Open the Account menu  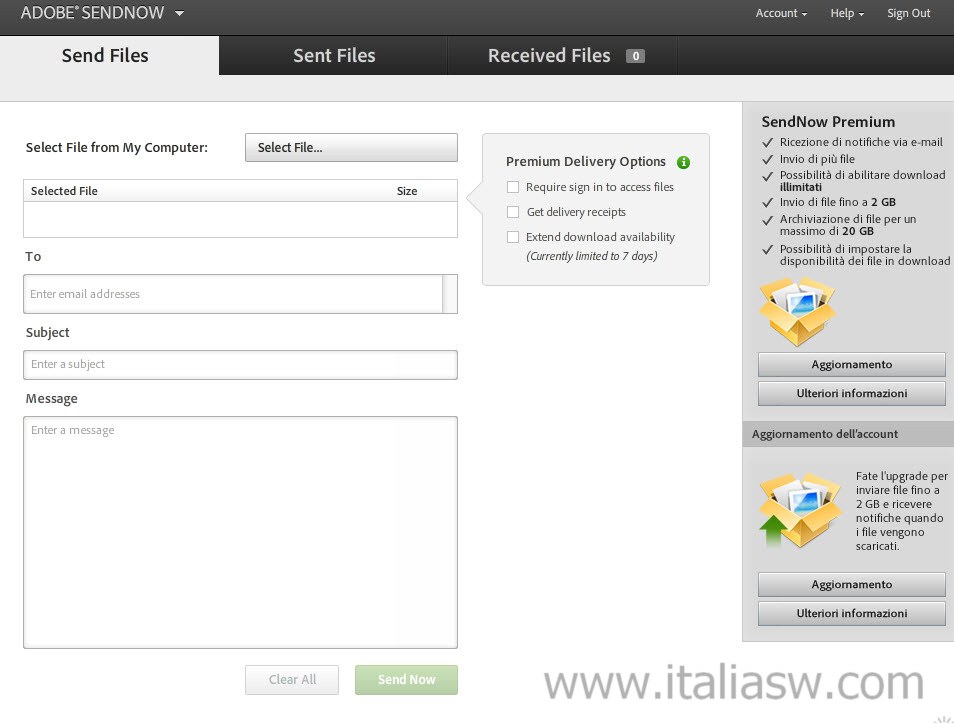click(x=781, y=13)
